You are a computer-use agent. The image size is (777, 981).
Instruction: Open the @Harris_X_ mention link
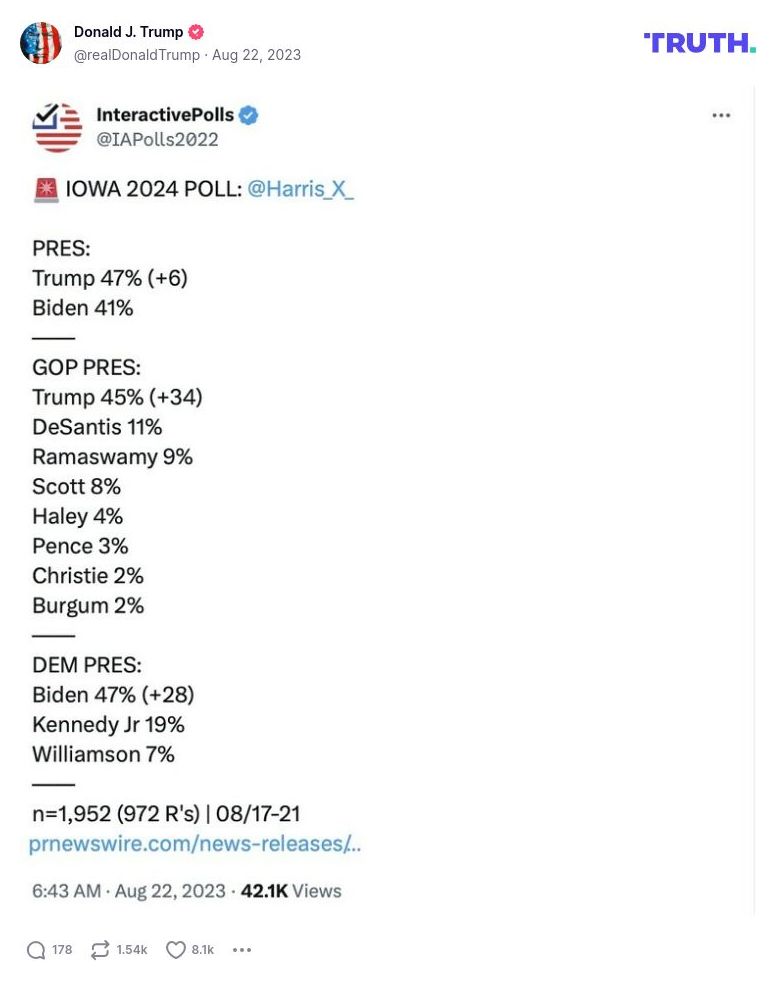(300, 188)
